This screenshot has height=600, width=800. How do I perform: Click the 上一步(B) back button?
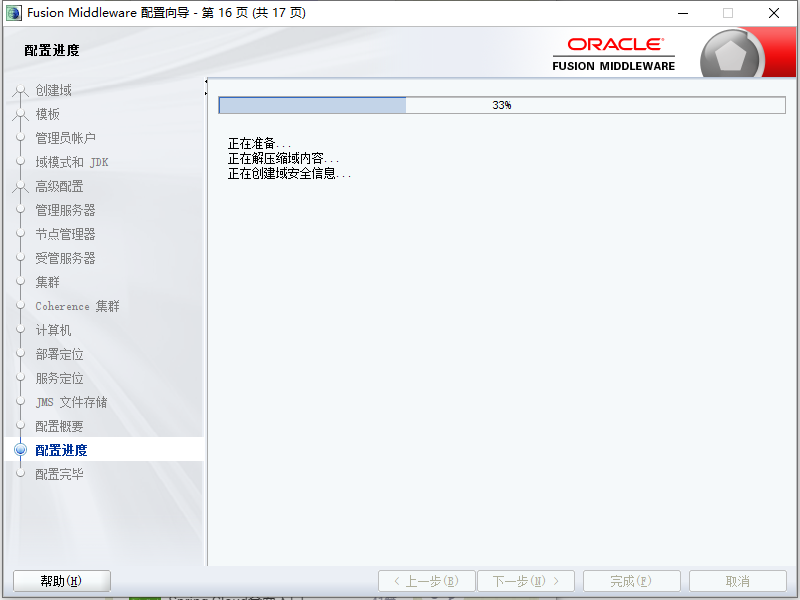pos(427,581)
